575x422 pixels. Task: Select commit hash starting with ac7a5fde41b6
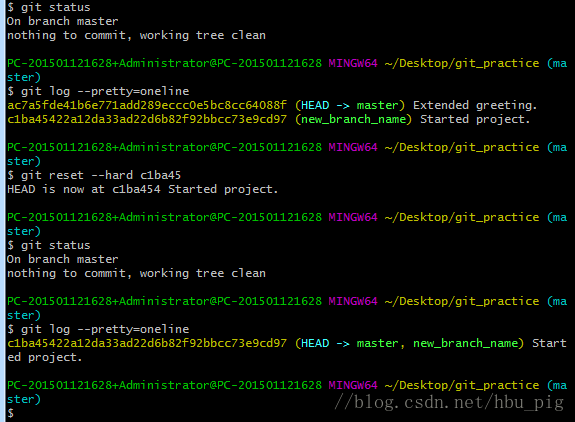click(x=147, y=106)
